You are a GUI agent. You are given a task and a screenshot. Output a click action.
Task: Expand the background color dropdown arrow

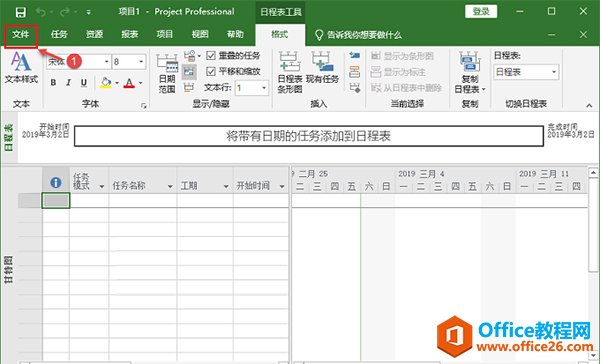point(117,83)
